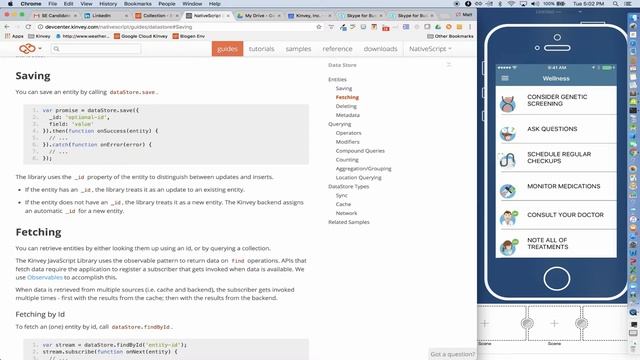The width and height of the screenshot is (640, 360).
Task: Open the hamburger menu in the Wellness app
Action: (505, 78)
